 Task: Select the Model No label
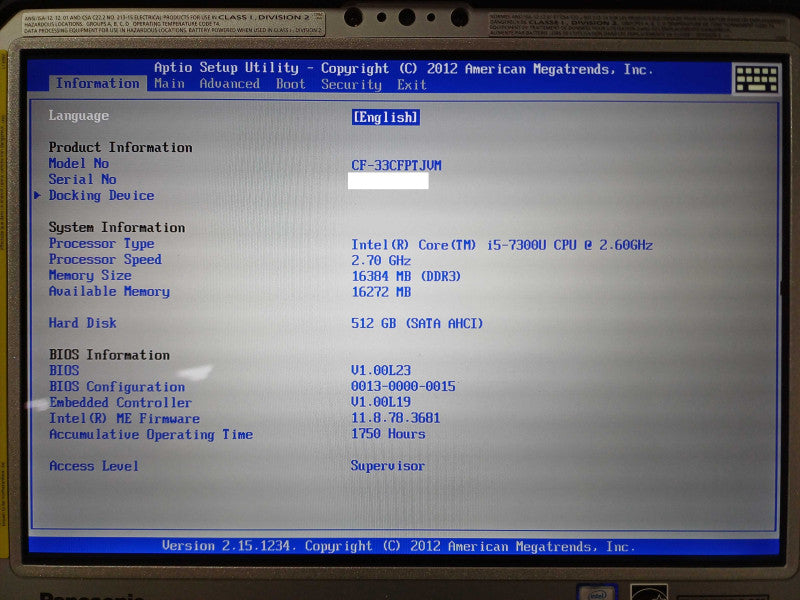[x=79, y=163]
